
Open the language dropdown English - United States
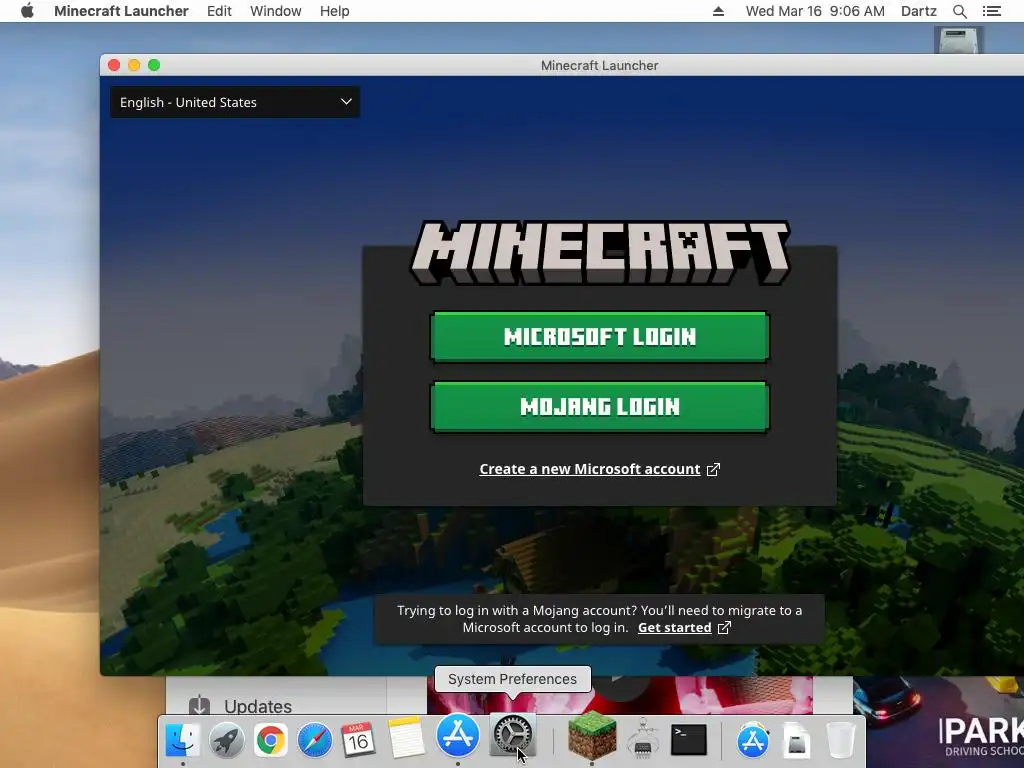pyautogui.click(x=235, y=103)
